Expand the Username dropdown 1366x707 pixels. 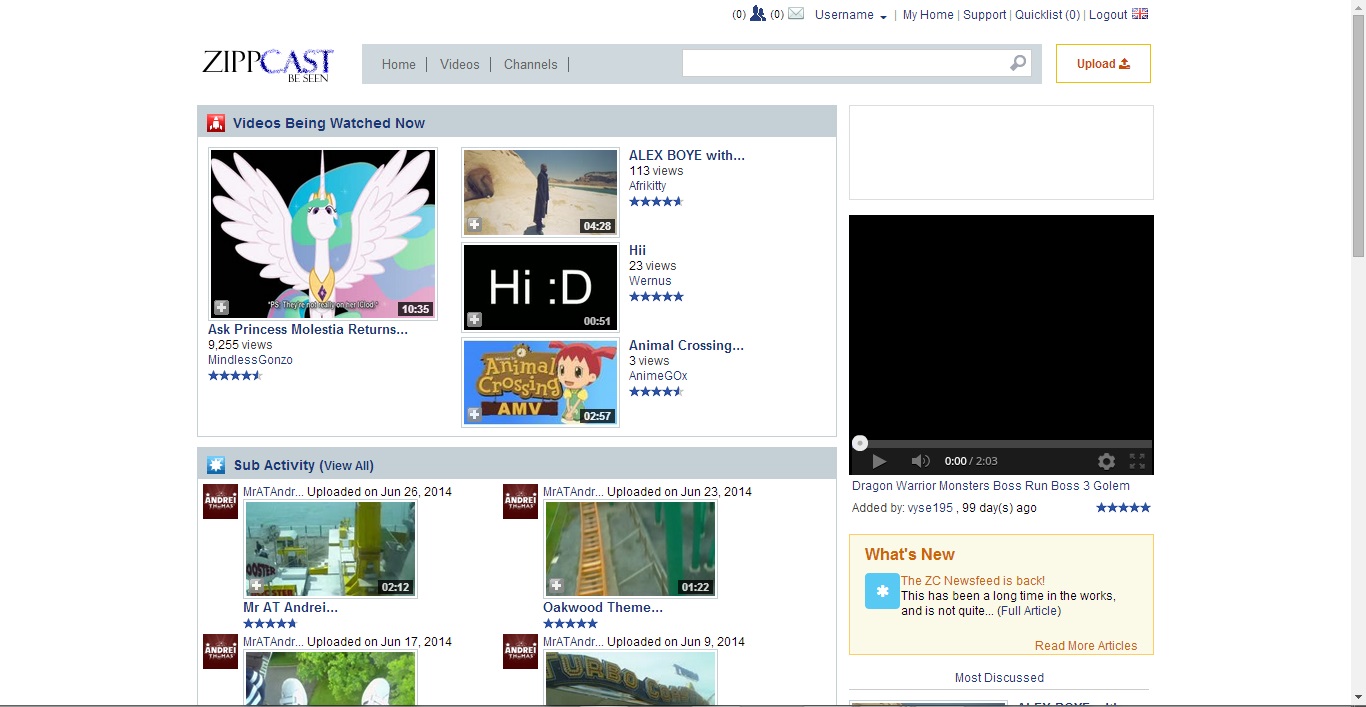[x=851, y=15]
